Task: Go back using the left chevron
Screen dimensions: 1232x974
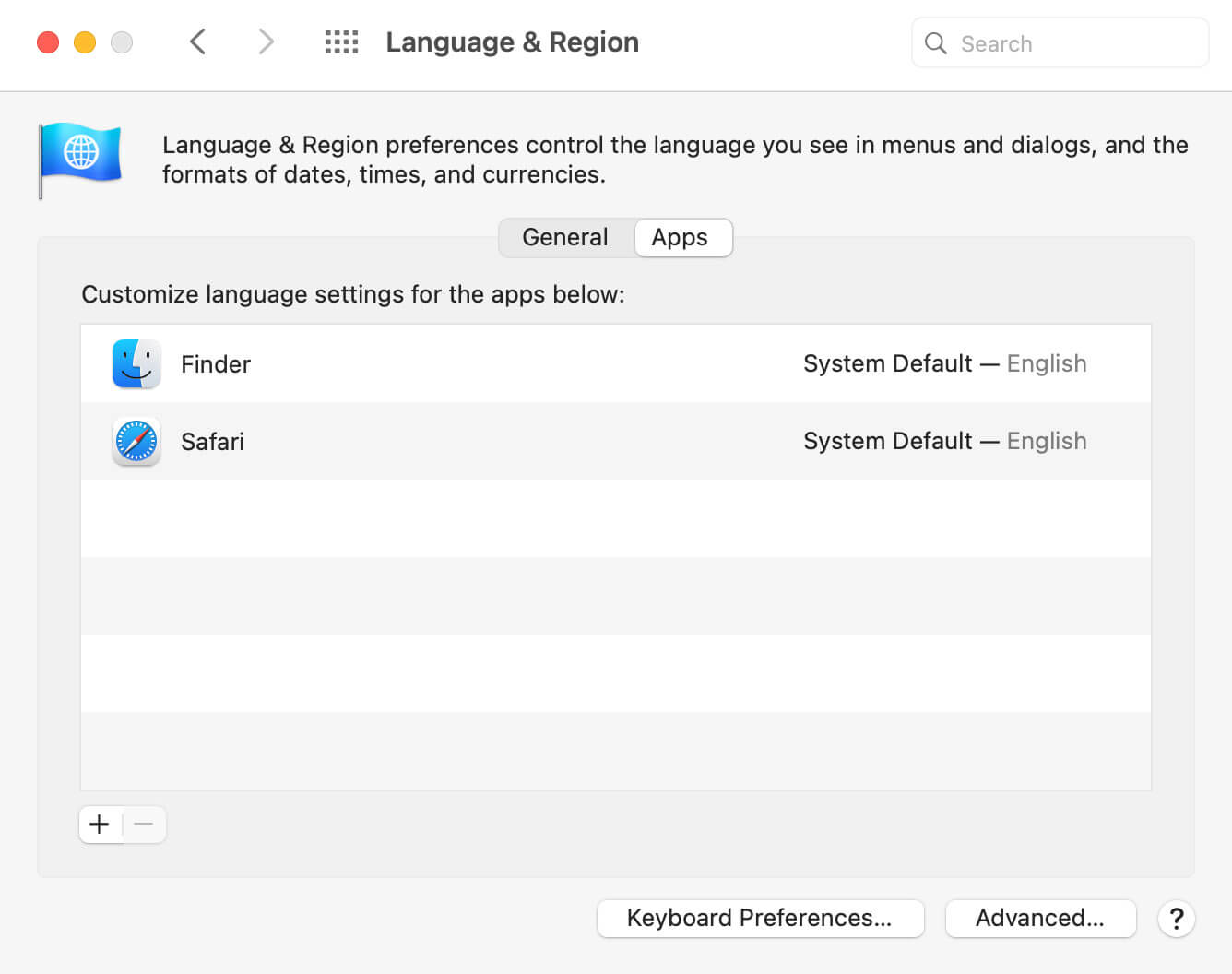Action: [x=197, y=42]
